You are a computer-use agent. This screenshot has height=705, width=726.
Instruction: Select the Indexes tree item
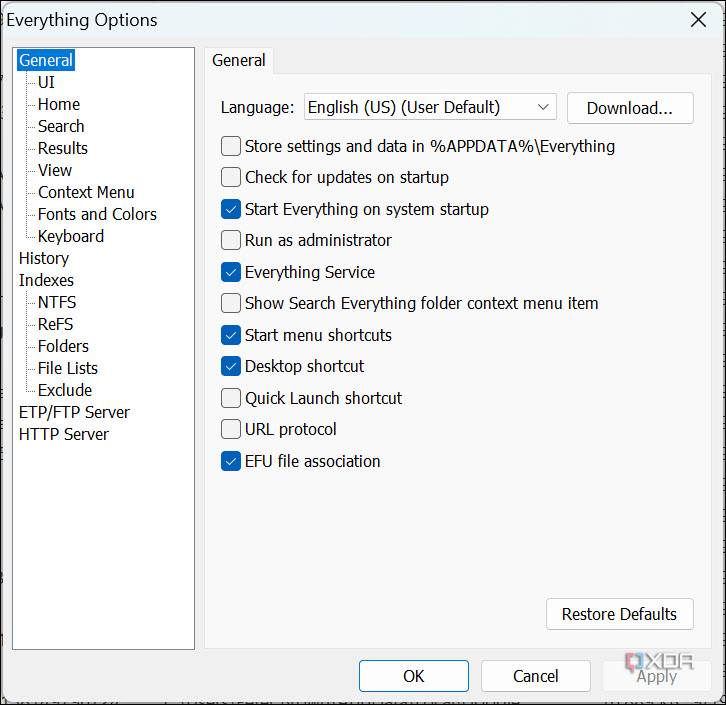tap(46, 281)
